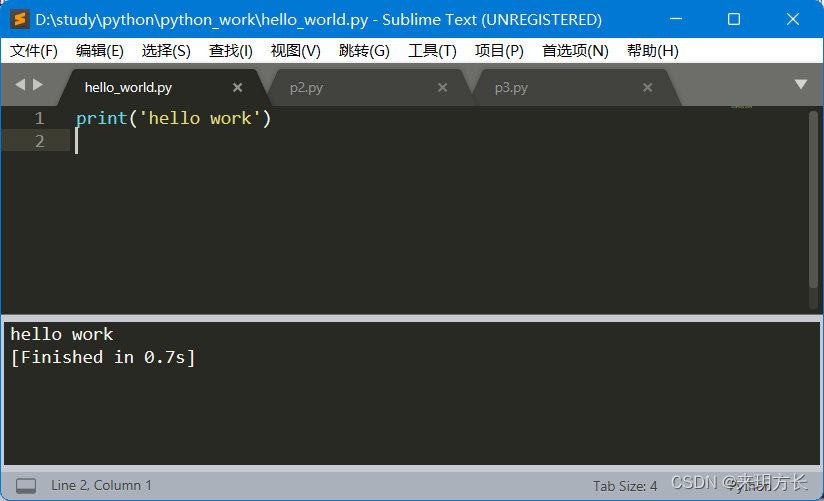Open the 项目(P) menu
Viewport: 824px width, 501px height.
[x=499, y=51]
